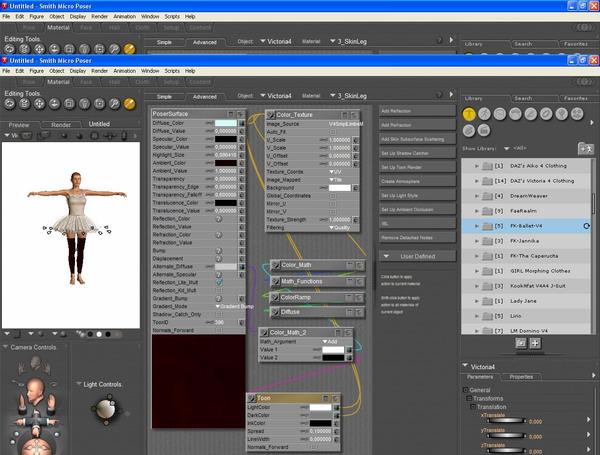Toggle the Shadow_Catch_Only checkbox
The width and height of the screenshot is (600, 455).
[x=219, y=314]
